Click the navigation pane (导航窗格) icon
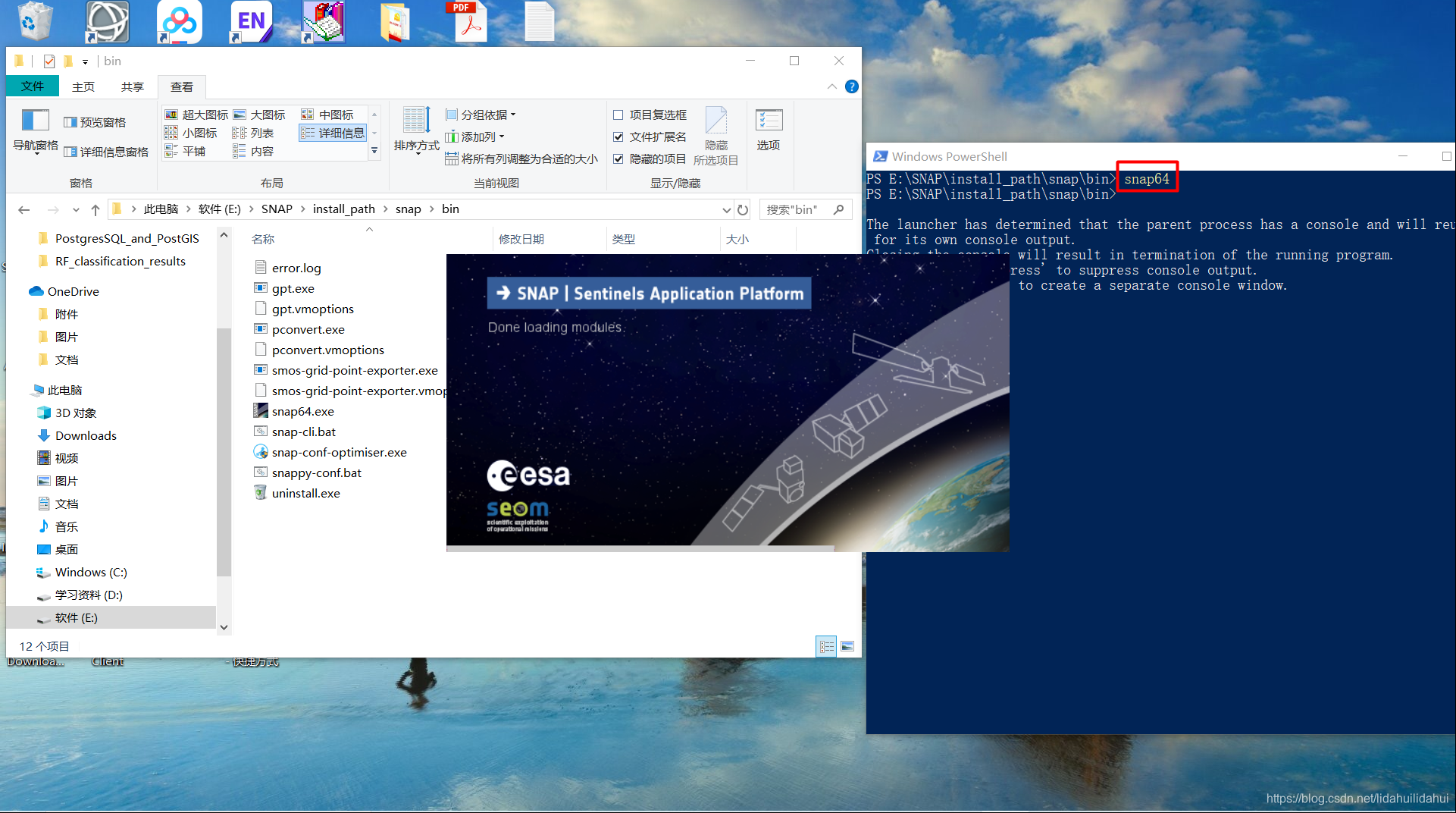This screenshot has width=1456, height=813. click(x=35, y=130)
